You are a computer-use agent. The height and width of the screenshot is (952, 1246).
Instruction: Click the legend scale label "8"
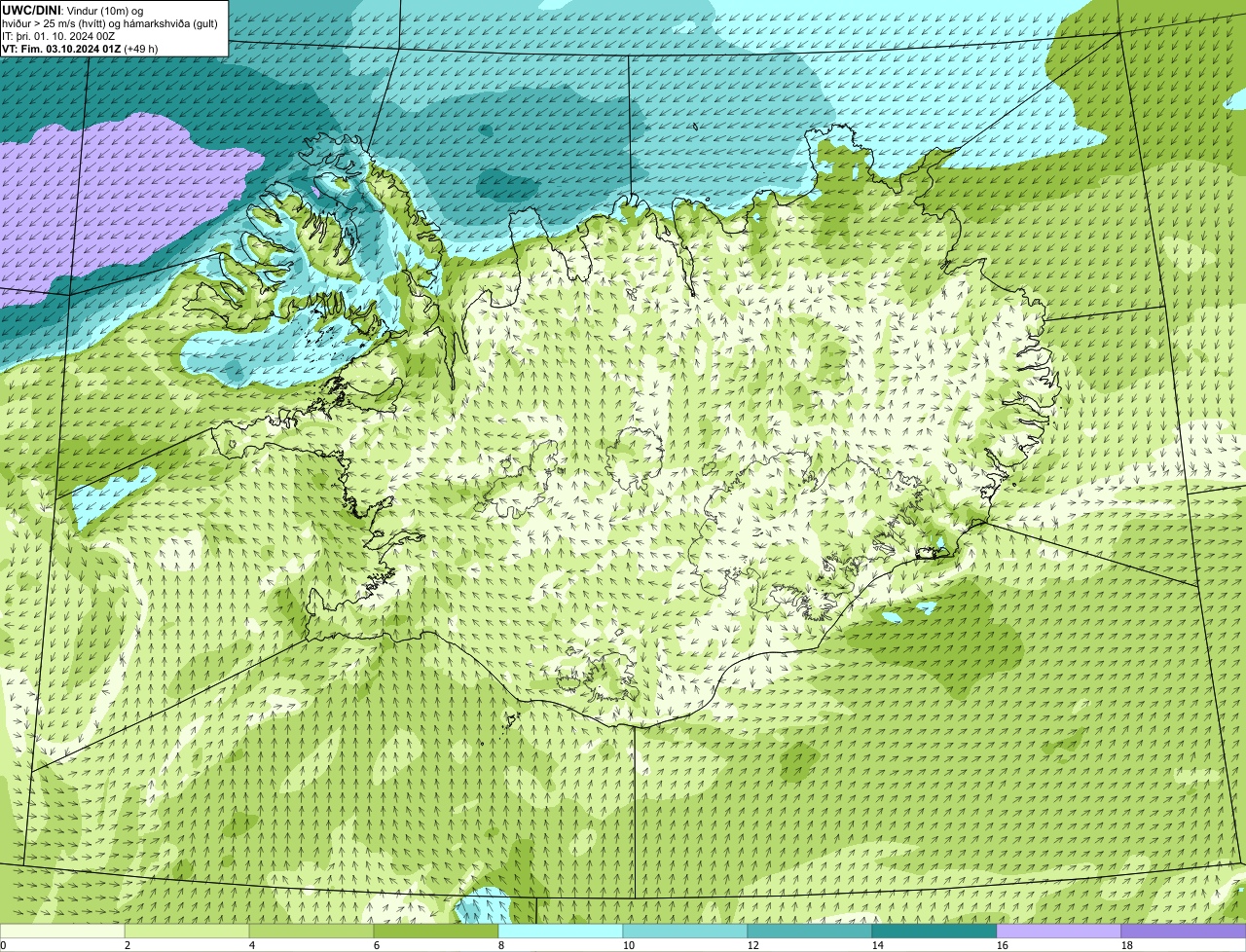(x=501, y=945)
